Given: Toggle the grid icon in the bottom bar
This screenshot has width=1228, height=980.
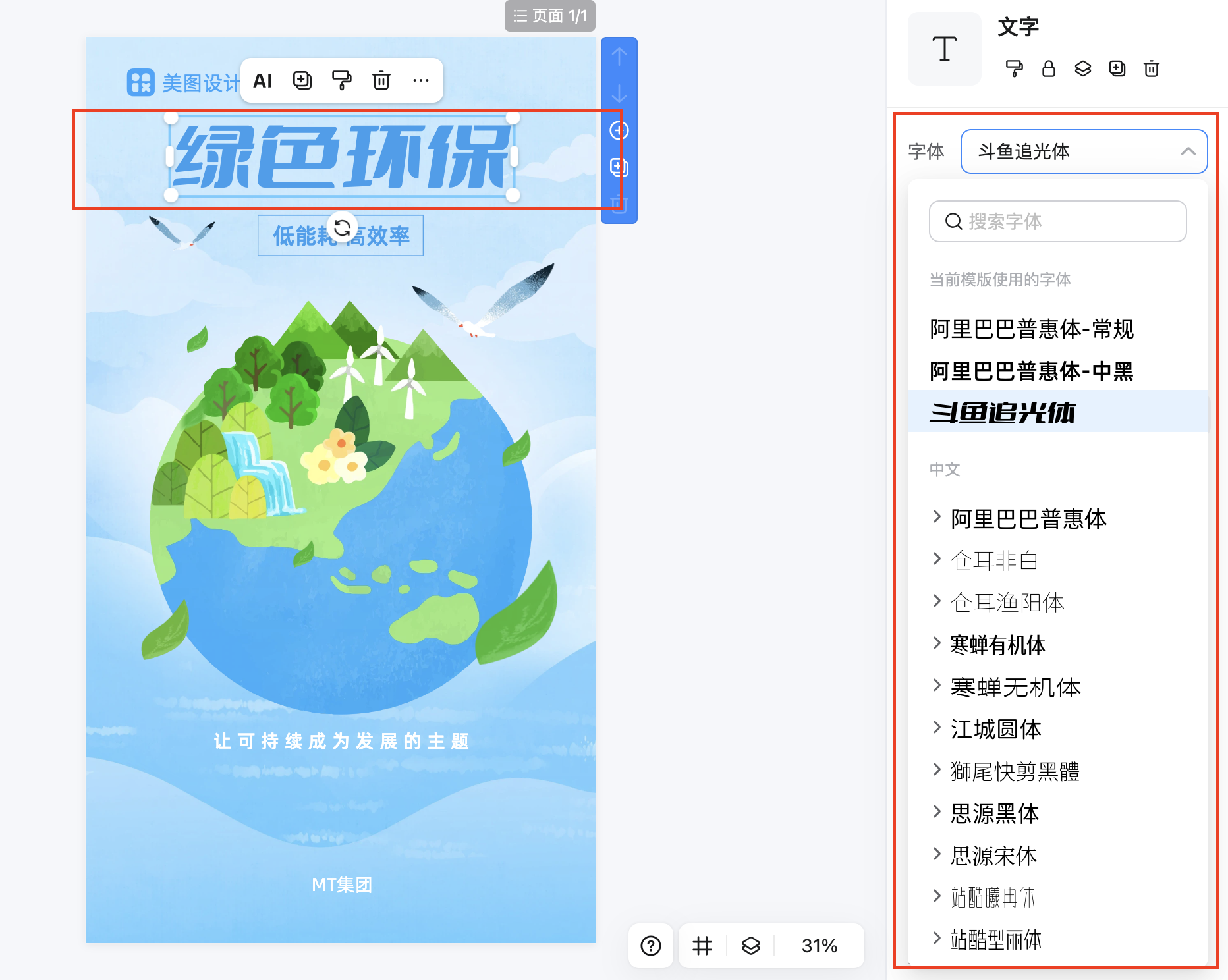Looking at the screenshot, I should click(x=702, y=946).
